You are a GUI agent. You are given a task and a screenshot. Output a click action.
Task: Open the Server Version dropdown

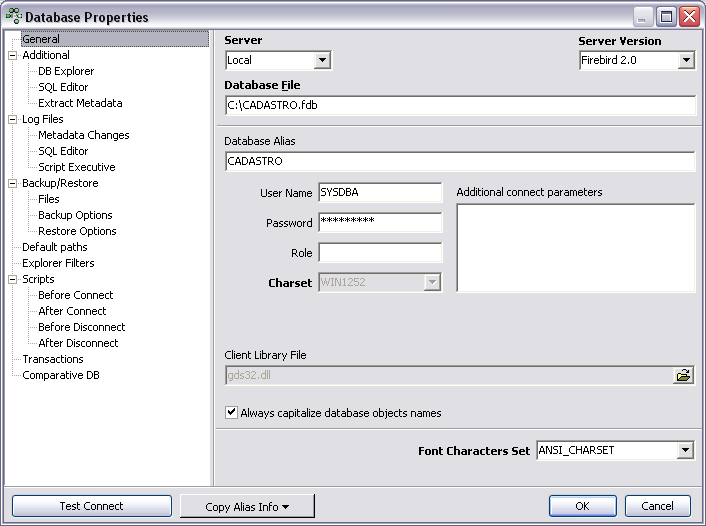686,60
